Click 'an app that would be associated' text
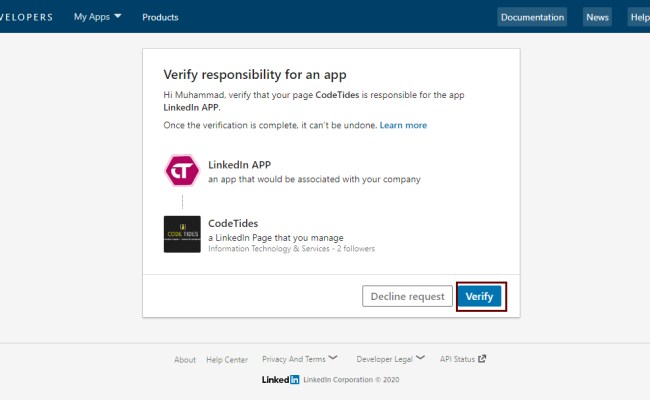Image resolution: width=650 pixels, height=400 pixels. pos(314,179)
